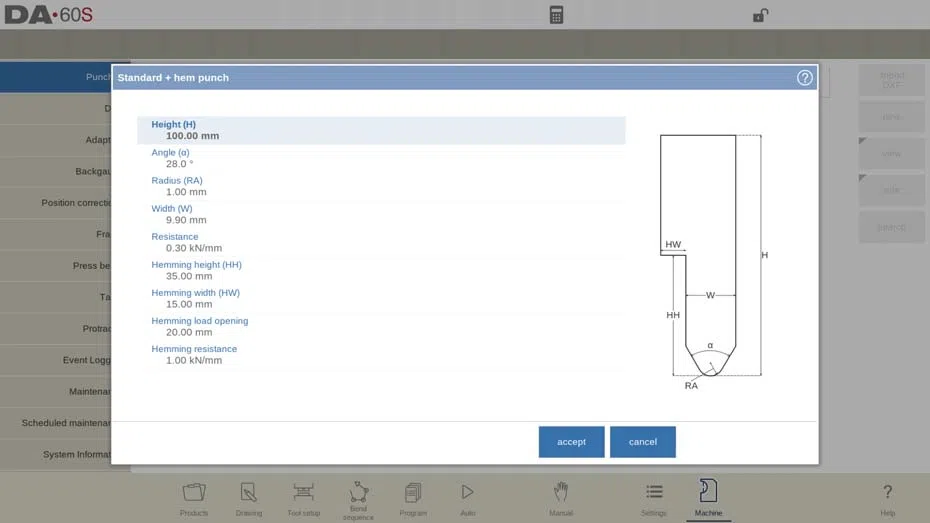Open Position correction sidebar entry
930x523 pixels.
click(56, 203)
